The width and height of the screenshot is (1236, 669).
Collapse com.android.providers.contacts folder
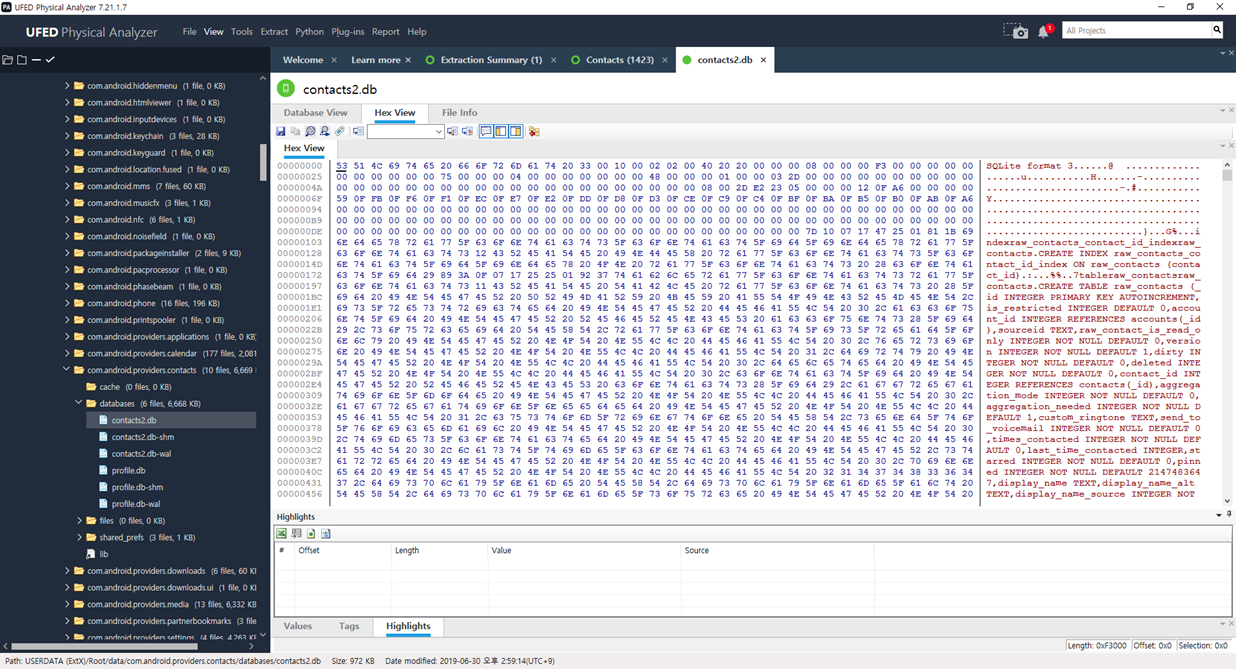67,370
